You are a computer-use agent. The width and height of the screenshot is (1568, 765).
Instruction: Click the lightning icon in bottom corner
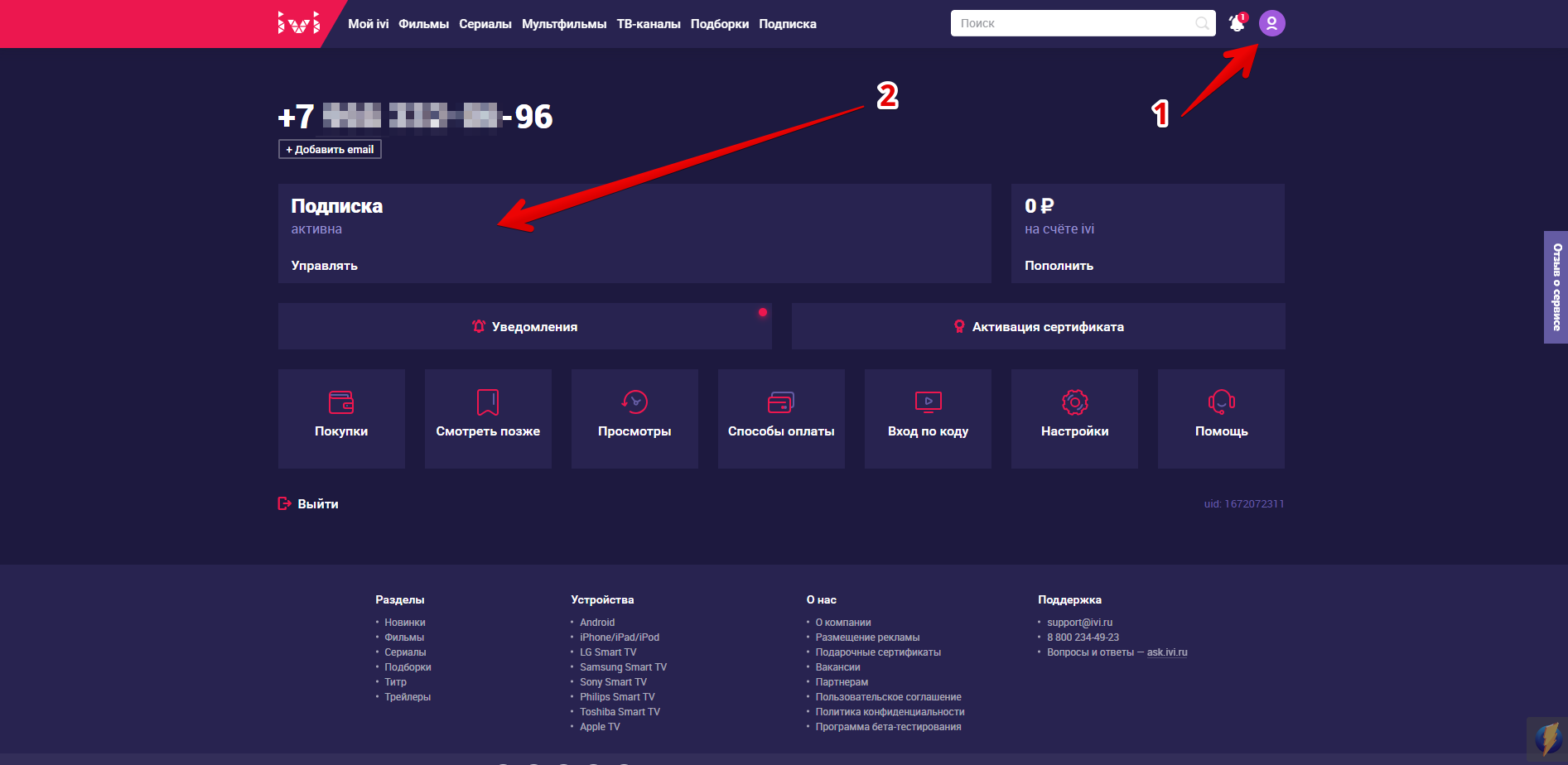tap(1546, 739)
